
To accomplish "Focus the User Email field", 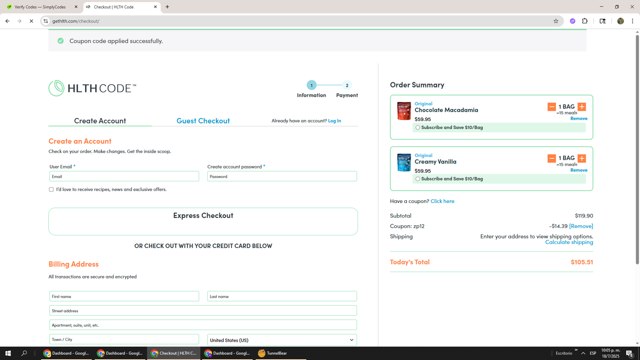I will [x=124, y=176].
